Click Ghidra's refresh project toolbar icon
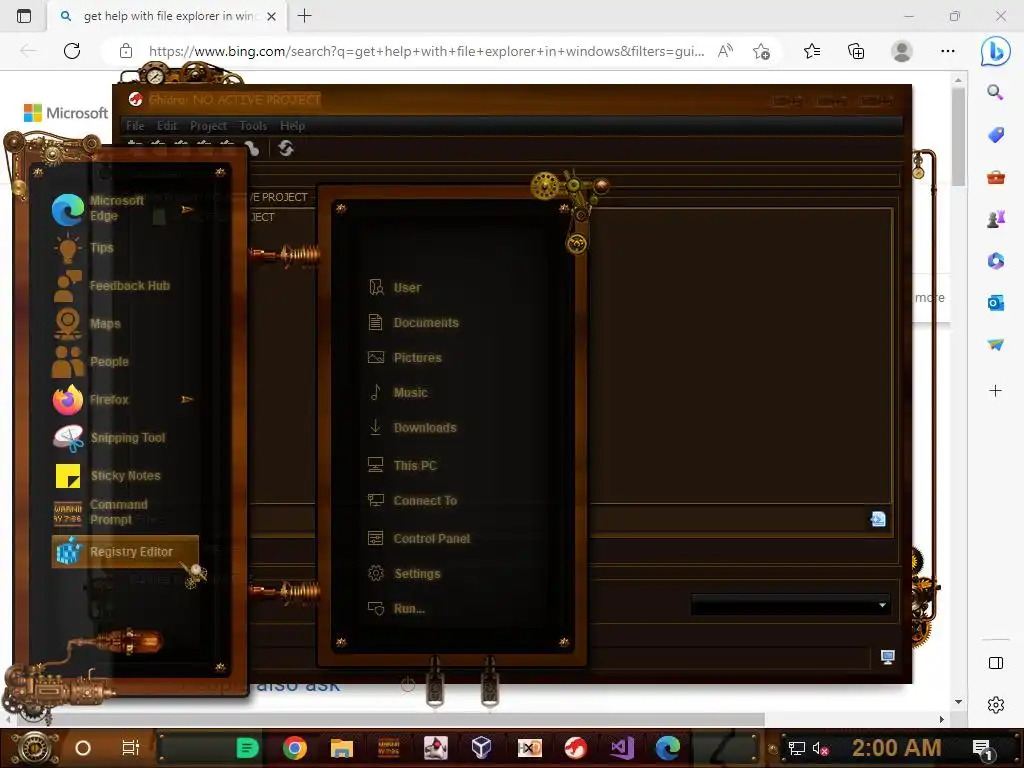 [x=286, y=148]
